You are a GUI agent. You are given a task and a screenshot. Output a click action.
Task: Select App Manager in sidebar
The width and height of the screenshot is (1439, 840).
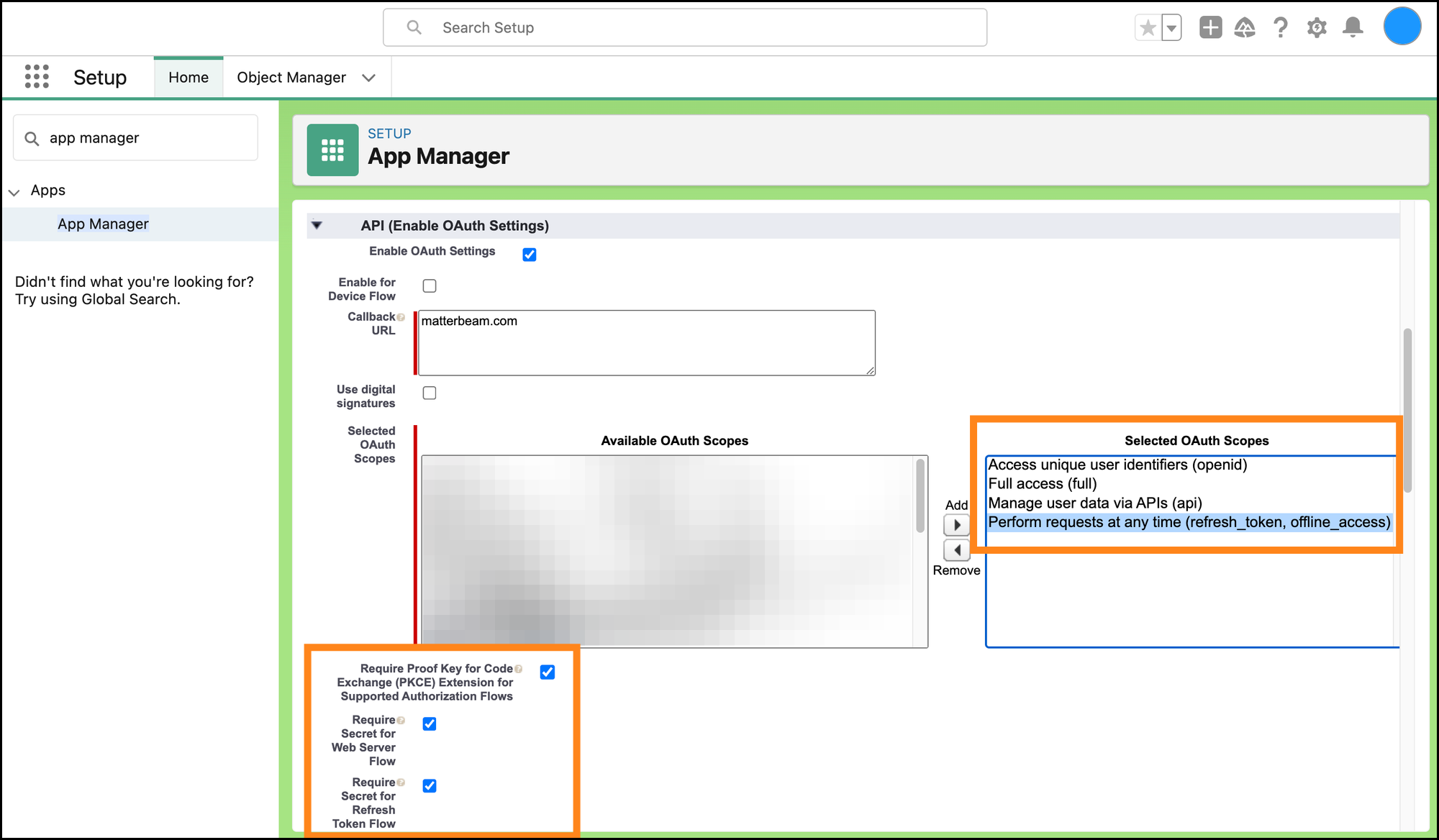[103, 224]
